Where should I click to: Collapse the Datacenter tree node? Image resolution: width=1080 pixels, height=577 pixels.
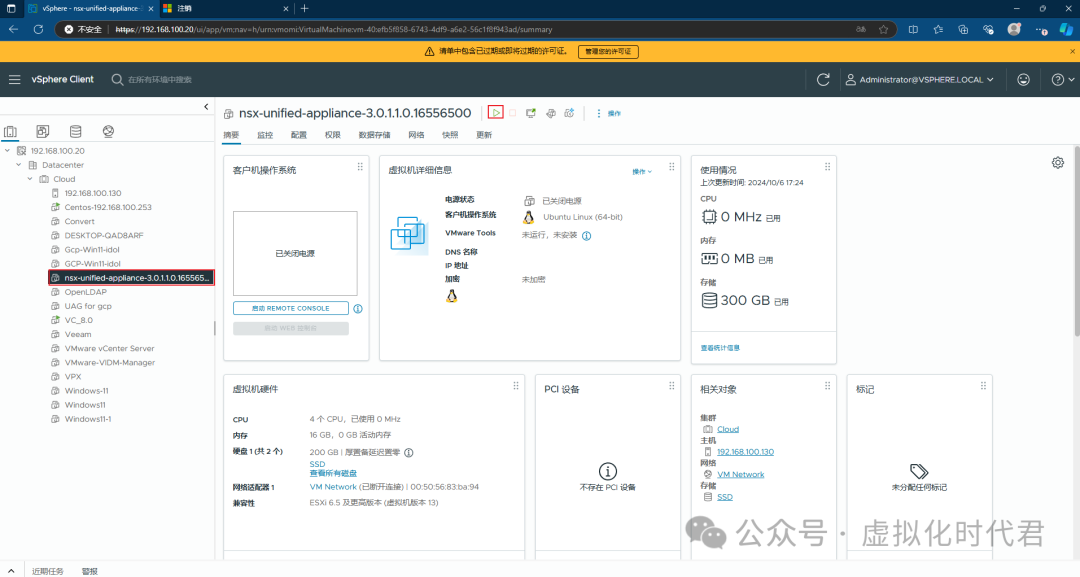click(x=19, y=165)
